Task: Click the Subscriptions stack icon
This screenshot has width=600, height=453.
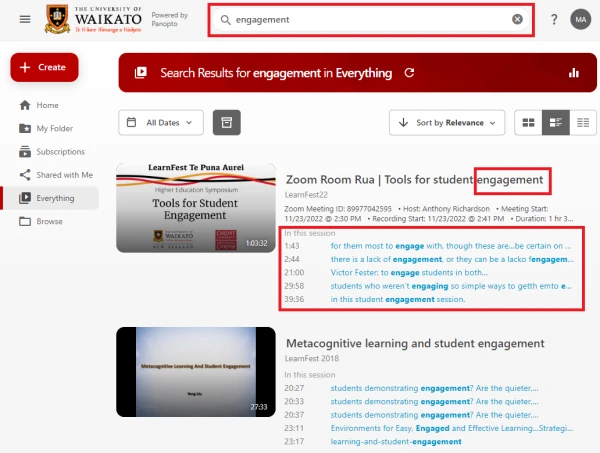Action: pyautogui.click(x=25, y=152)
